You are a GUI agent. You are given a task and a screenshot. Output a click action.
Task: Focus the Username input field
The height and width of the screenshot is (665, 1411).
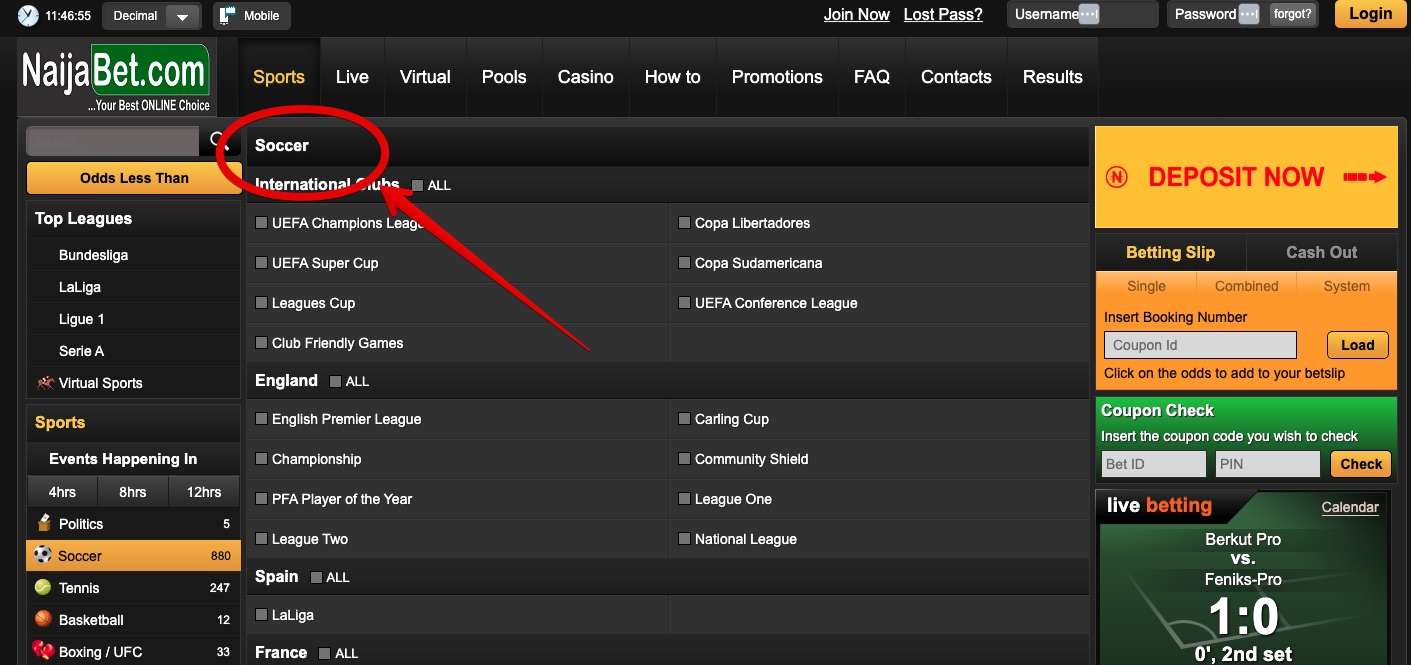pos(1083,14)
